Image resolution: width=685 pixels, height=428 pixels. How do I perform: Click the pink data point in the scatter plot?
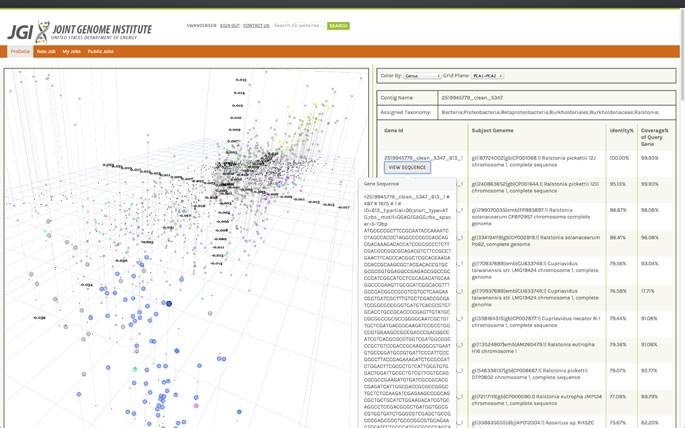click(196, 406)
